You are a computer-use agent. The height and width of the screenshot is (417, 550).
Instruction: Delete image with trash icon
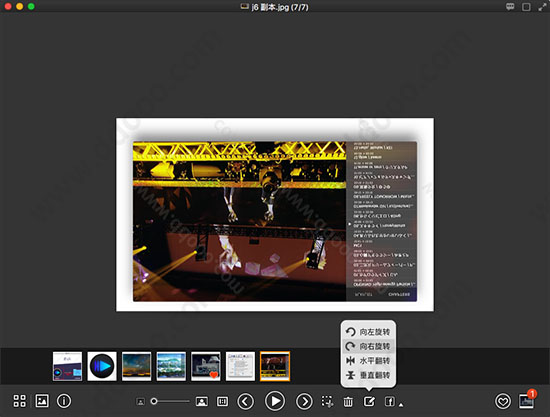pyautogui.click(x=348, y=402)
